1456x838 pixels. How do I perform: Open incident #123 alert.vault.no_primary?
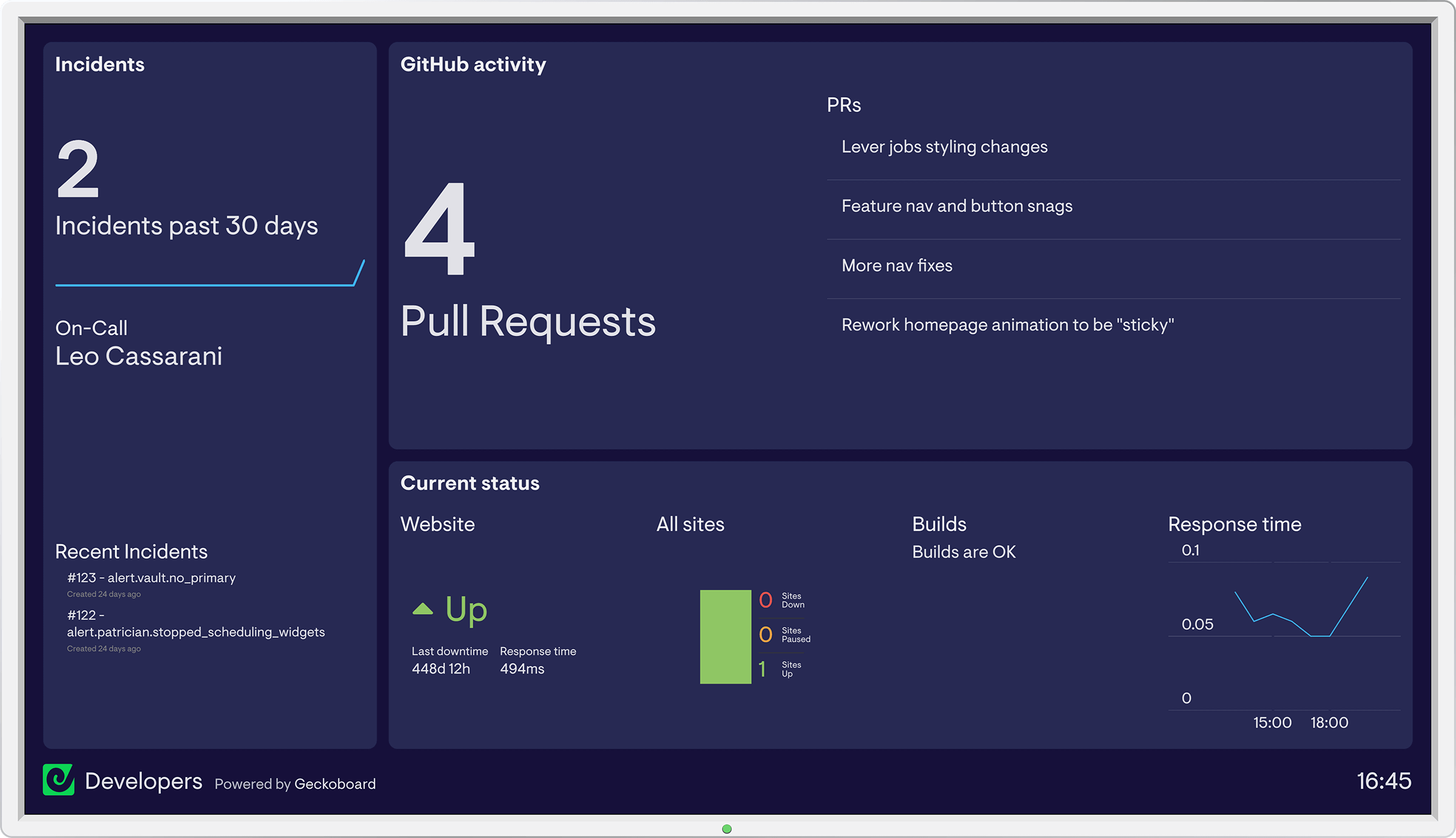point(151,578)
